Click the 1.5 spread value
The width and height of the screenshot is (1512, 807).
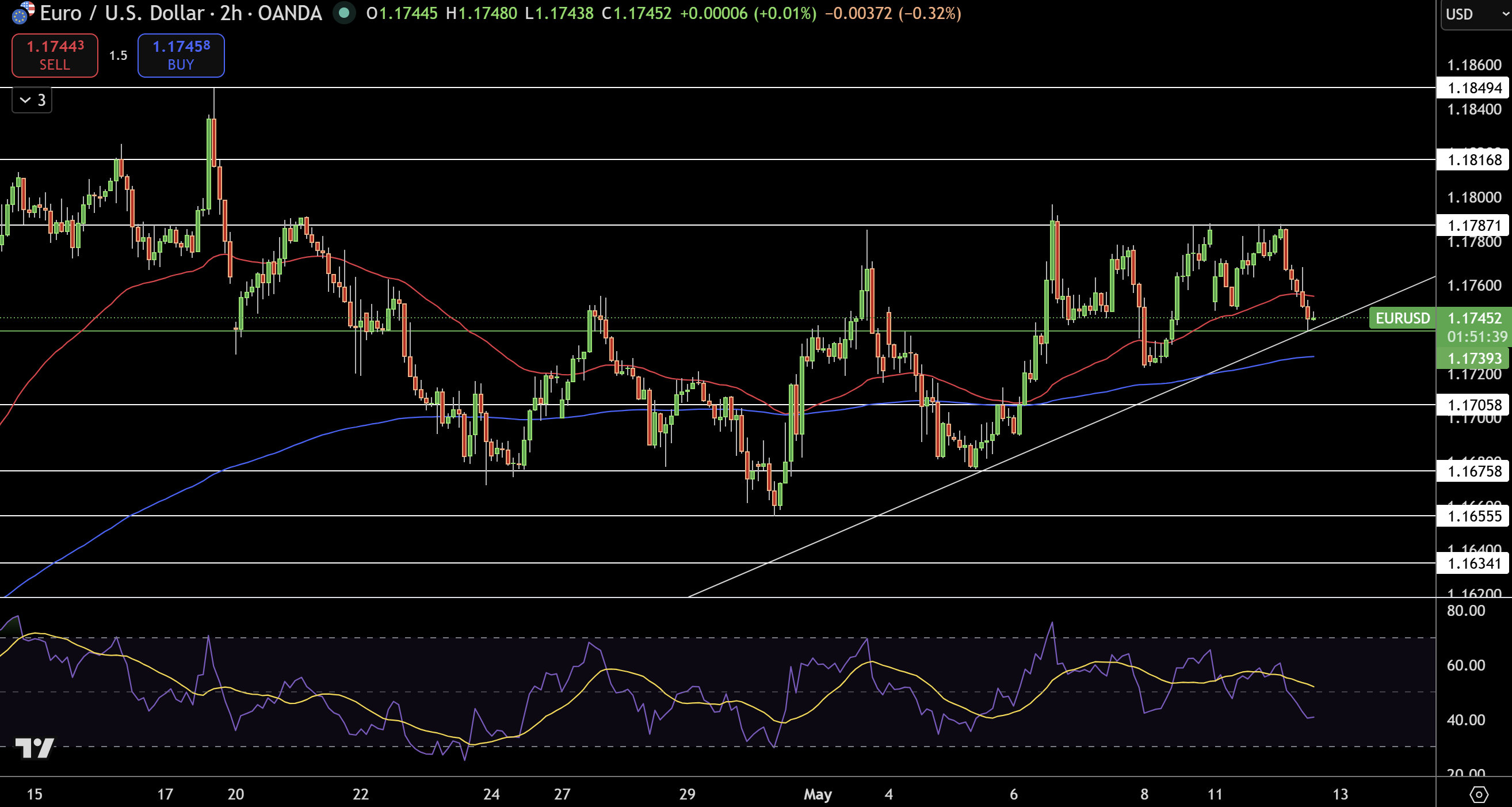tap(118, 55)
